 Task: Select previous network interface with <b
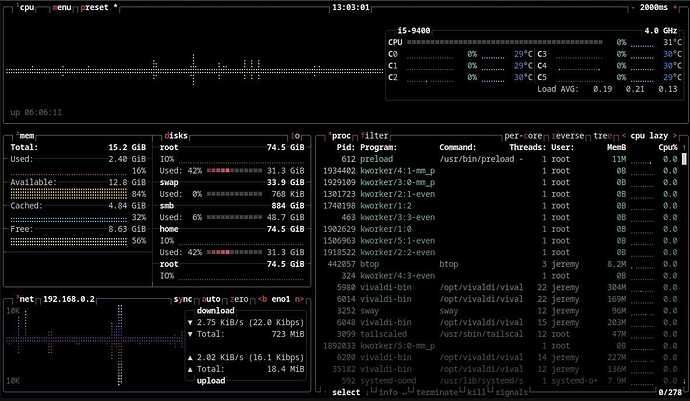click(263, 299)
